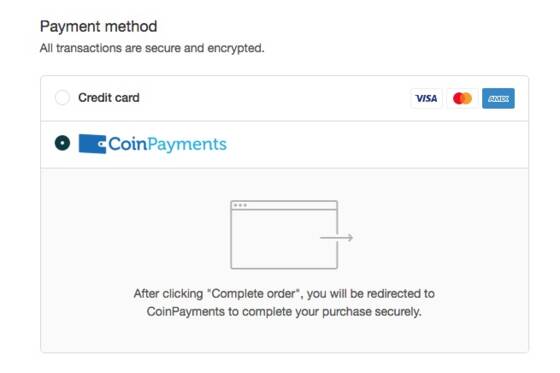Viewport: 560px width, 373px height.
Task: Click the light blue 'Payments' logo text
Action: click(187, 145)
